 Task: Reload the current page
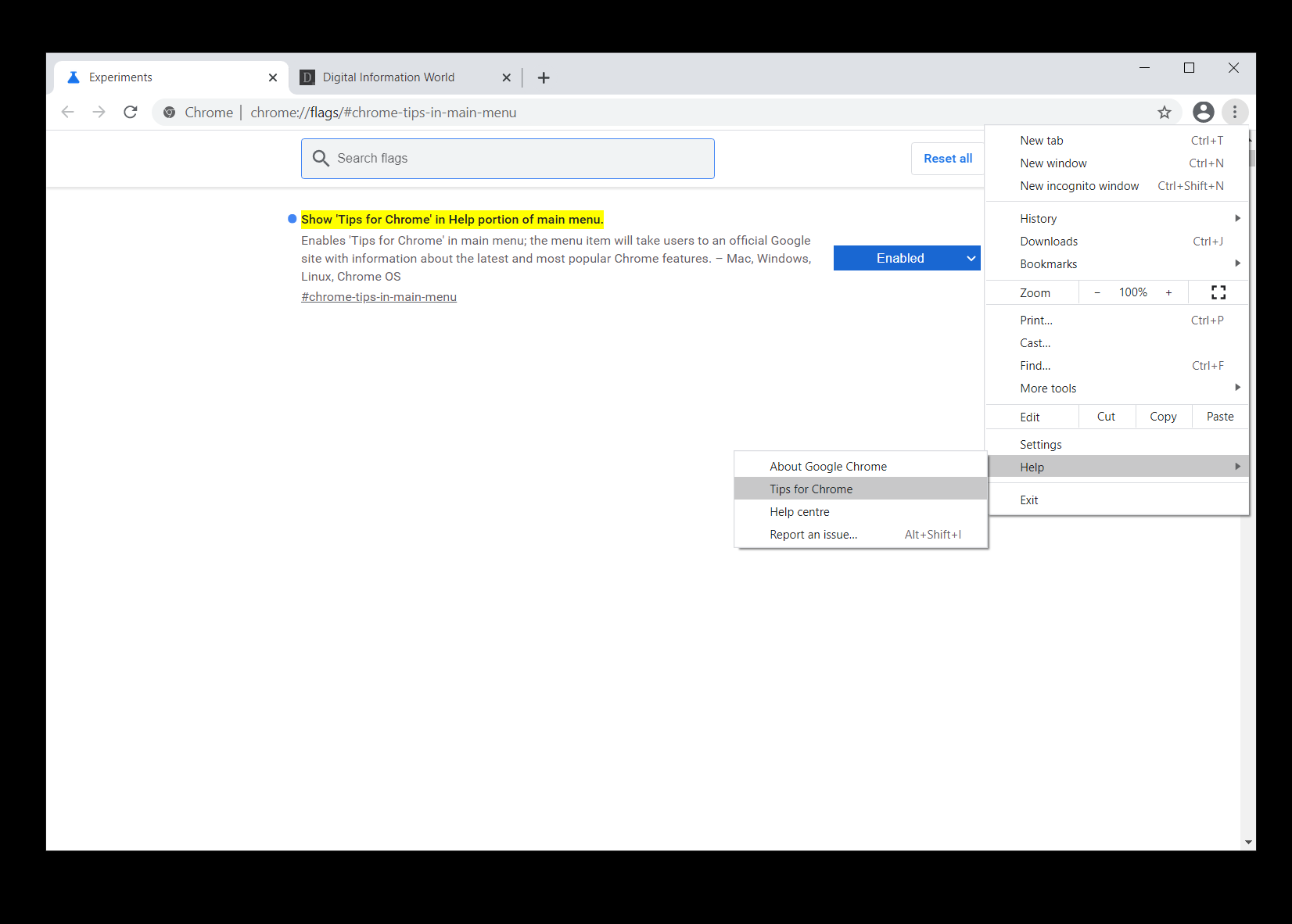pos(131,112)
